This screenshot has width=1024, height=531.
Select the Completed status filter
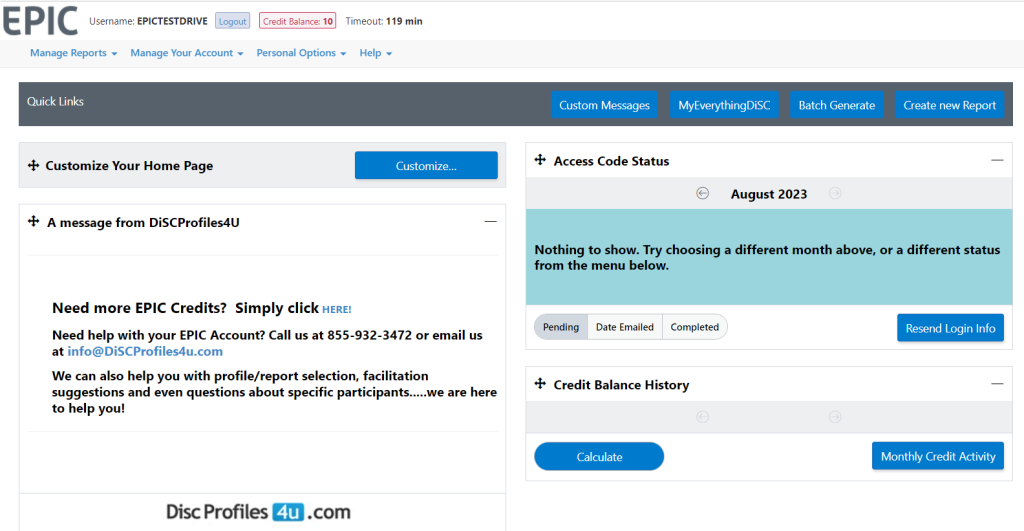[694, 327]
